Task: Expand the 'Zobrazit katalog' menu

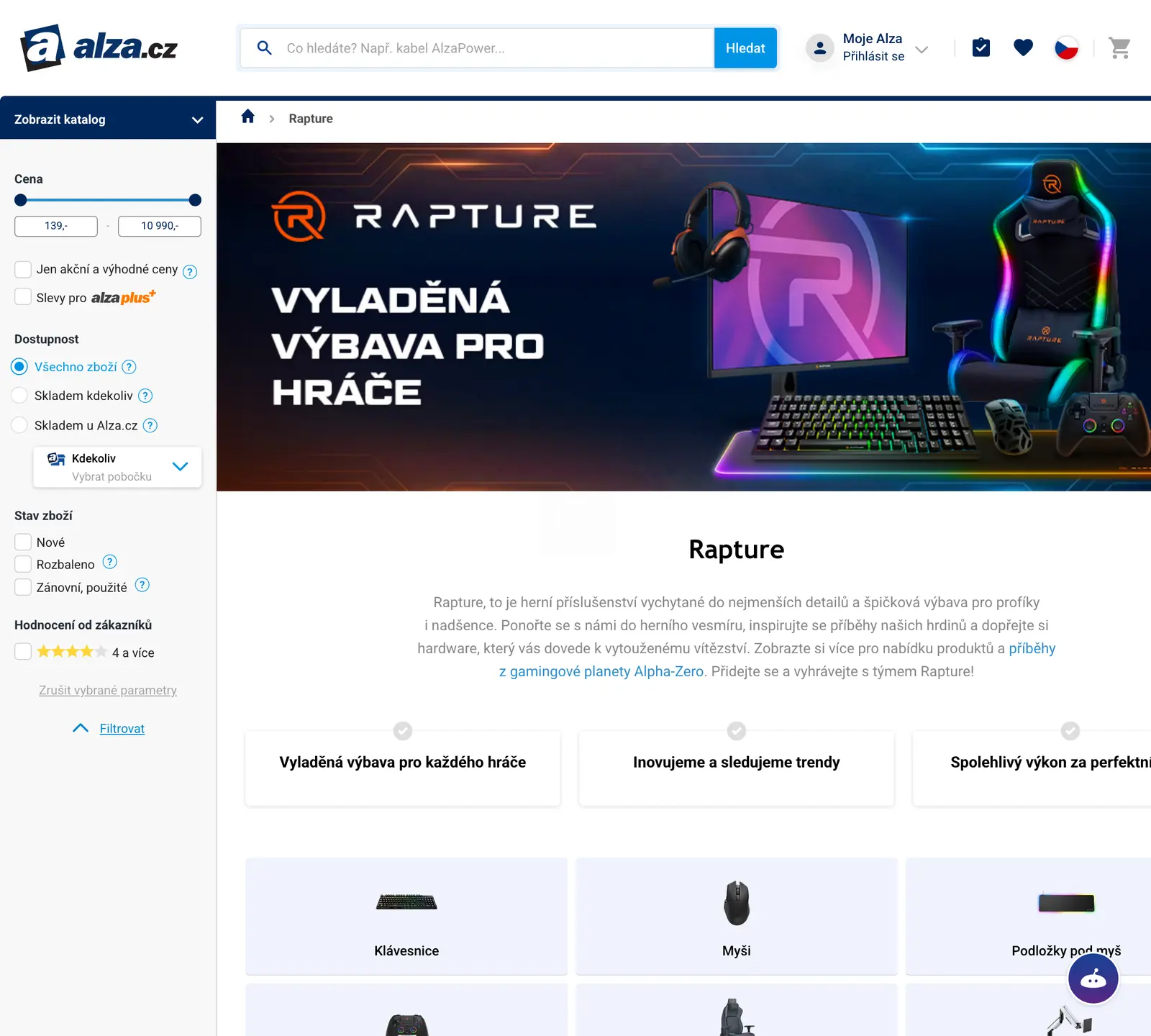Action: pyautogui.click(x=108, y=119)
